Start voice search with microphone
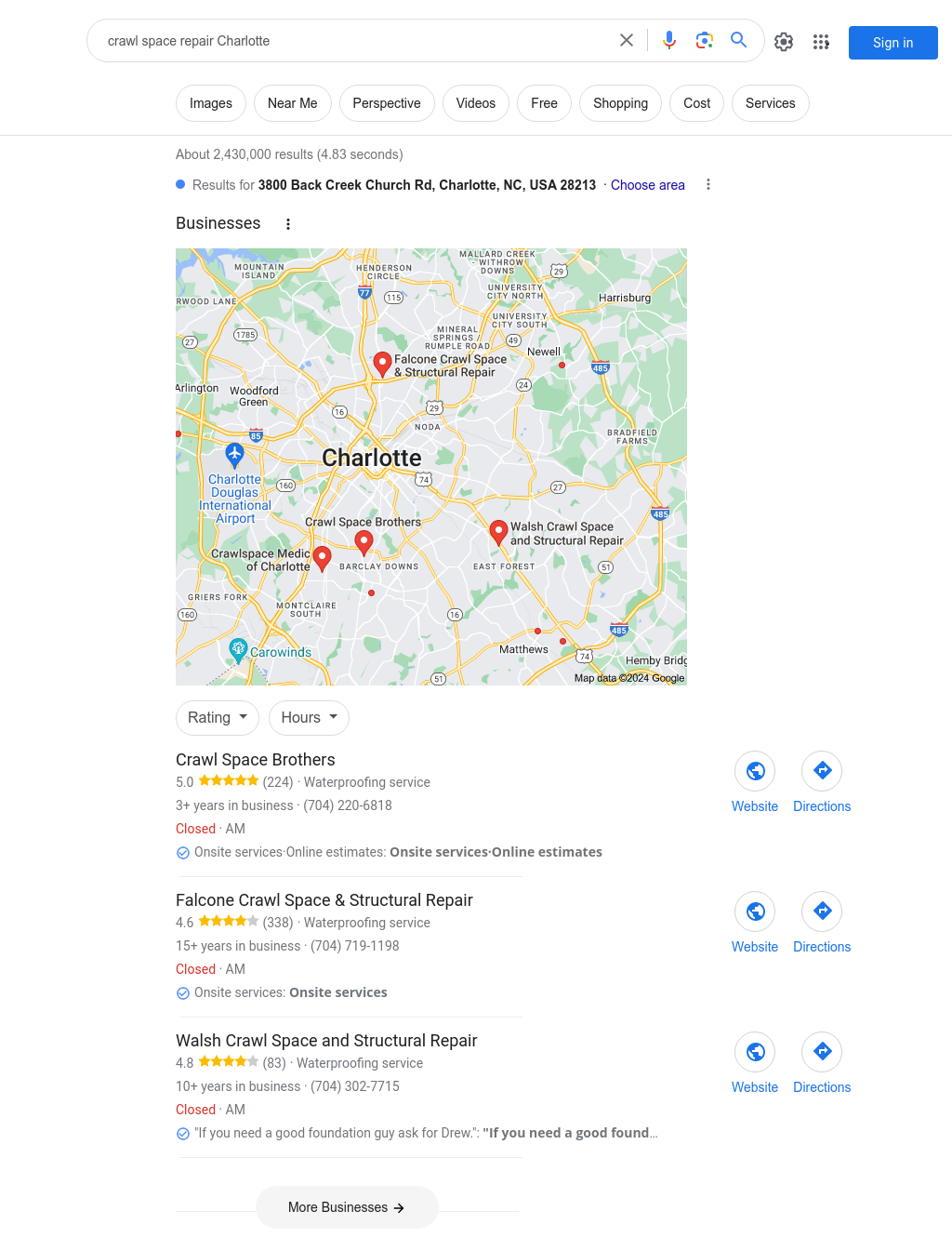The image size is (952, 1251). [669, 41]
